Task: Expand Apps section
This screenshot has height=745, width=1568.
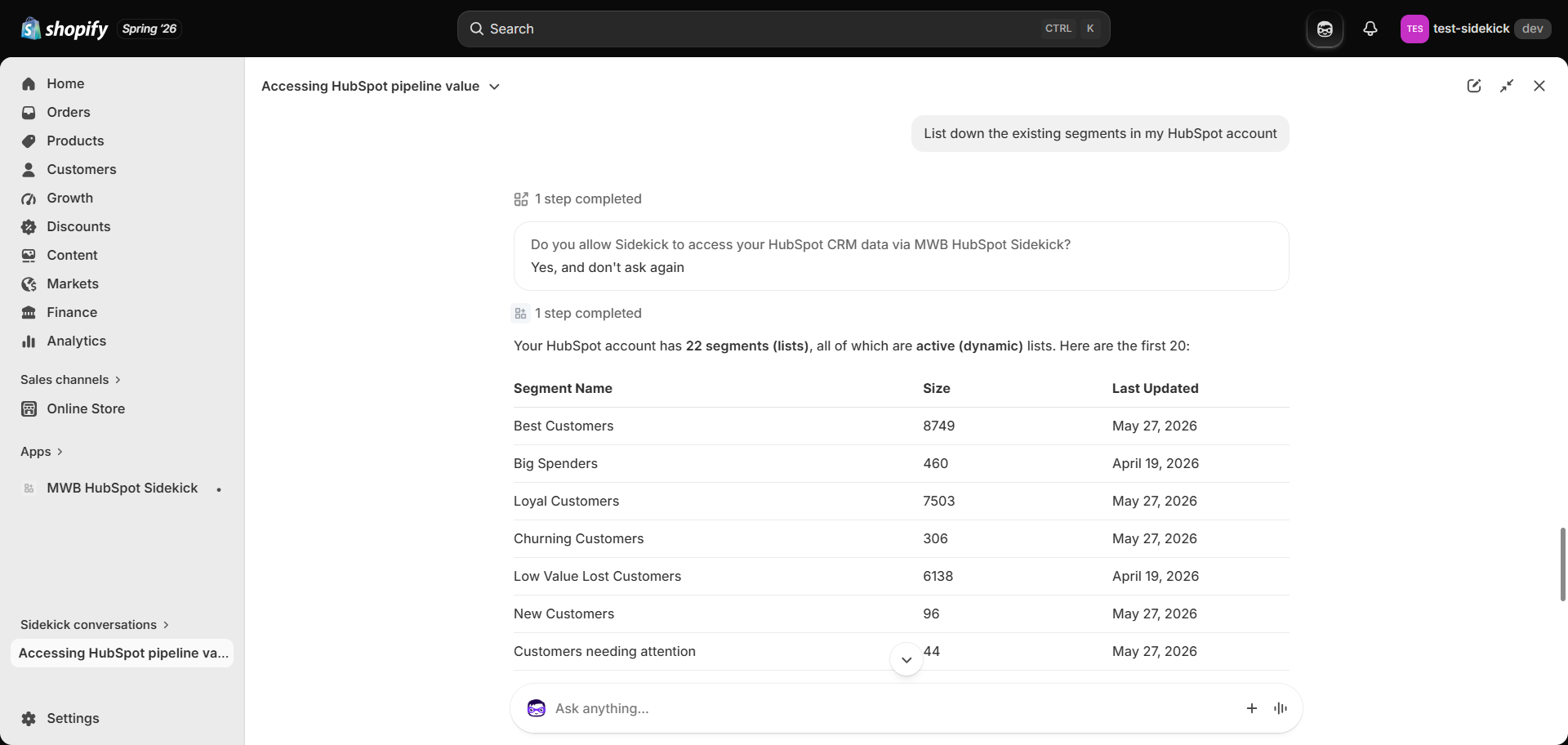Action: coord(42,452)
